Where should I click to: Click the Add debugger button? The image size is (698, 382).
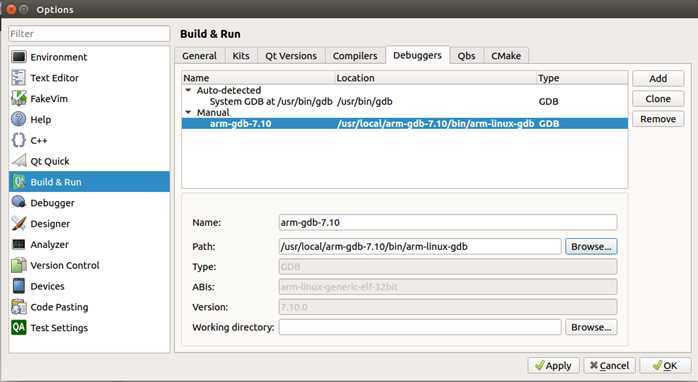[658, 79]
